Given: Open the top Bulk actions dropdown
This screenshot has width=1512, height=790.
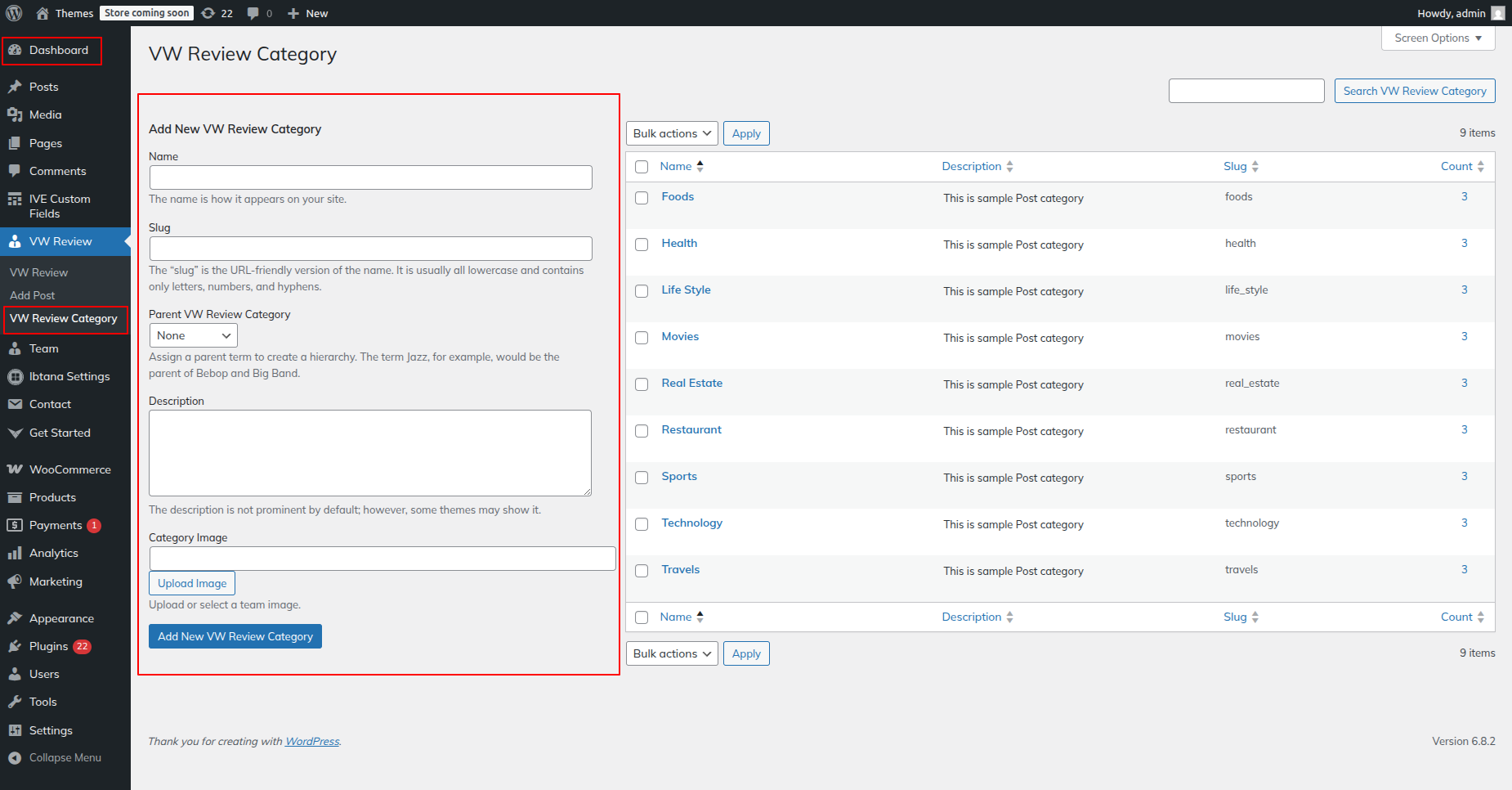Looking at the screenshot, I should [x=672, y=133].
